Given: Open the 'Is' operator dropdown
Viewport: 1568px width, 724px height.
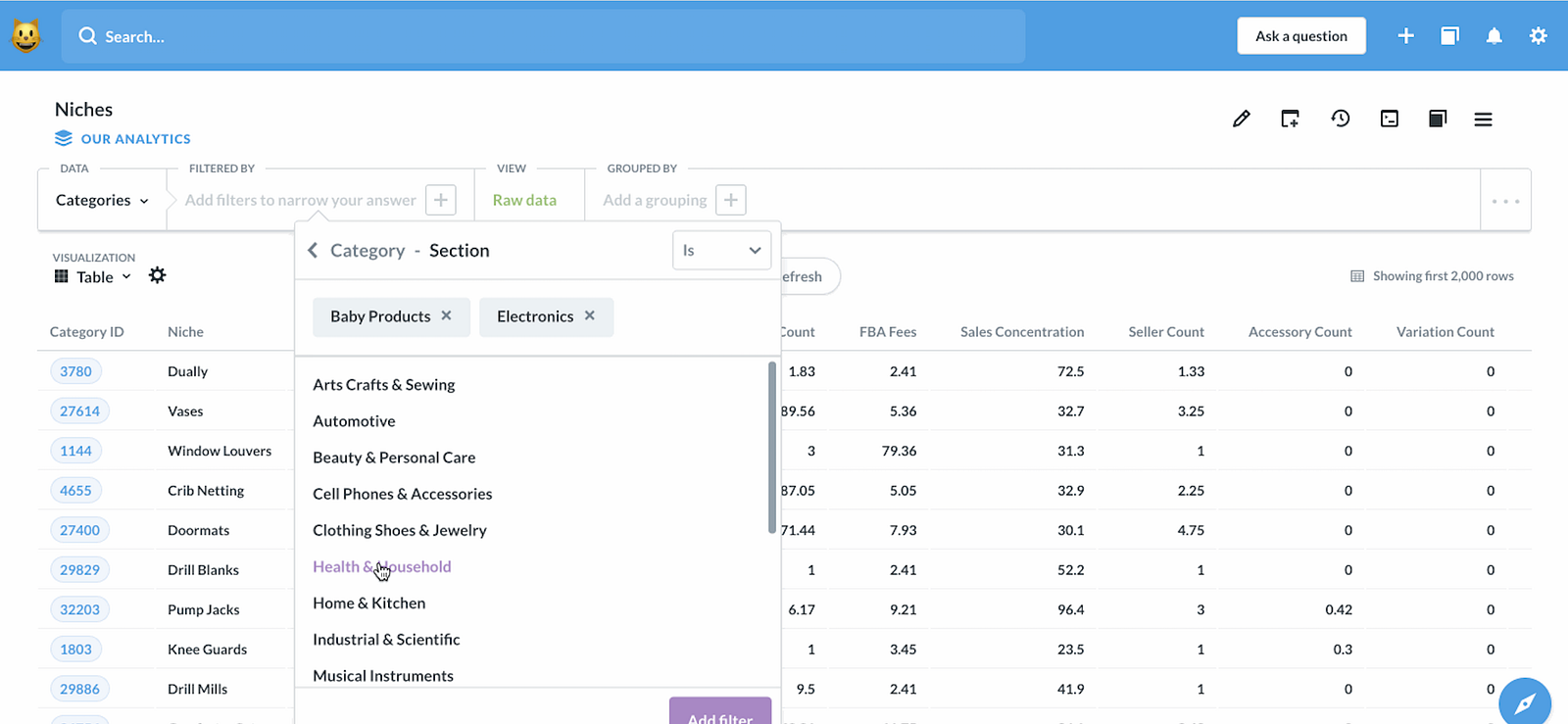Looking at the screenshot, I should pyautogui.click(x=721, y=251).
